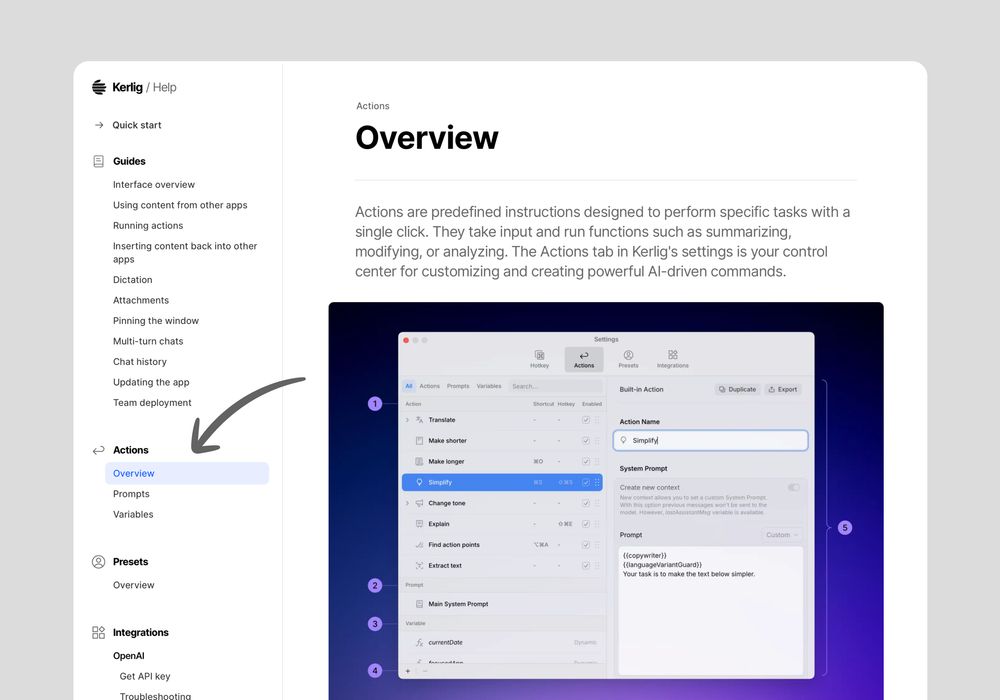Click the Action Name input field
Viewport: 1000px width, 700px height.
[710, 441]
